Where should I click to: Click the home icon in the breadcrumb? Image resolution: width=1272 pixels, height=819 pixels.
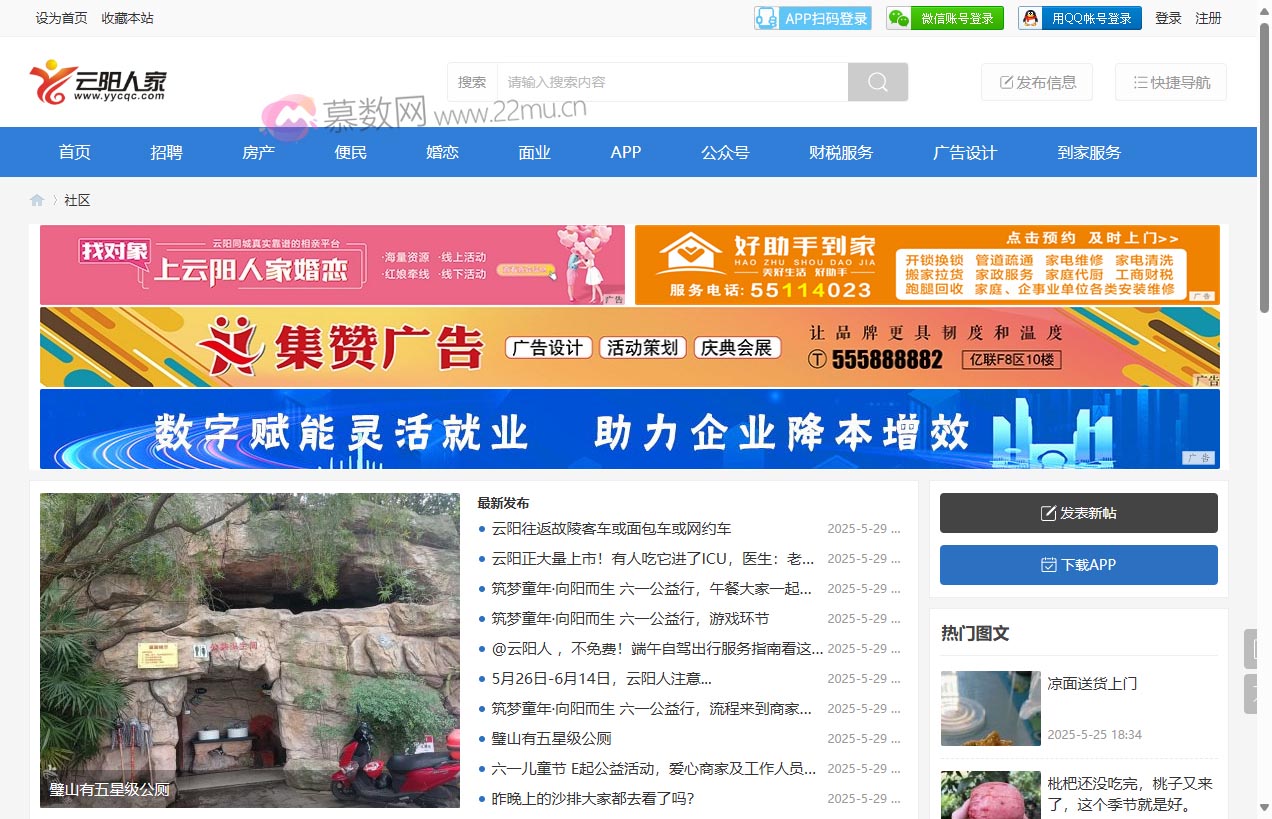pos(37,199)
